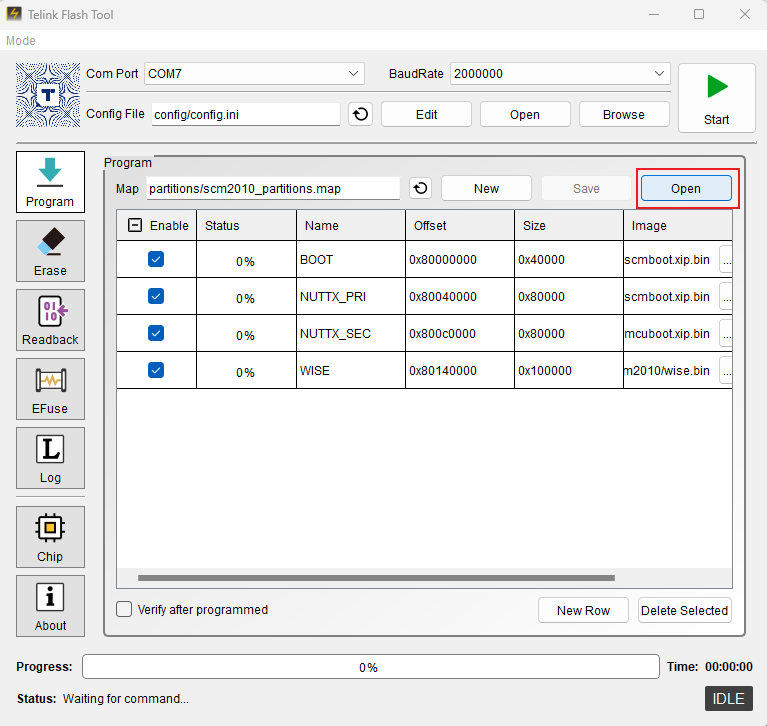This screenshot has height=726, width=767.
Task: Enable Verify after programmed
Action: point(124,610)
